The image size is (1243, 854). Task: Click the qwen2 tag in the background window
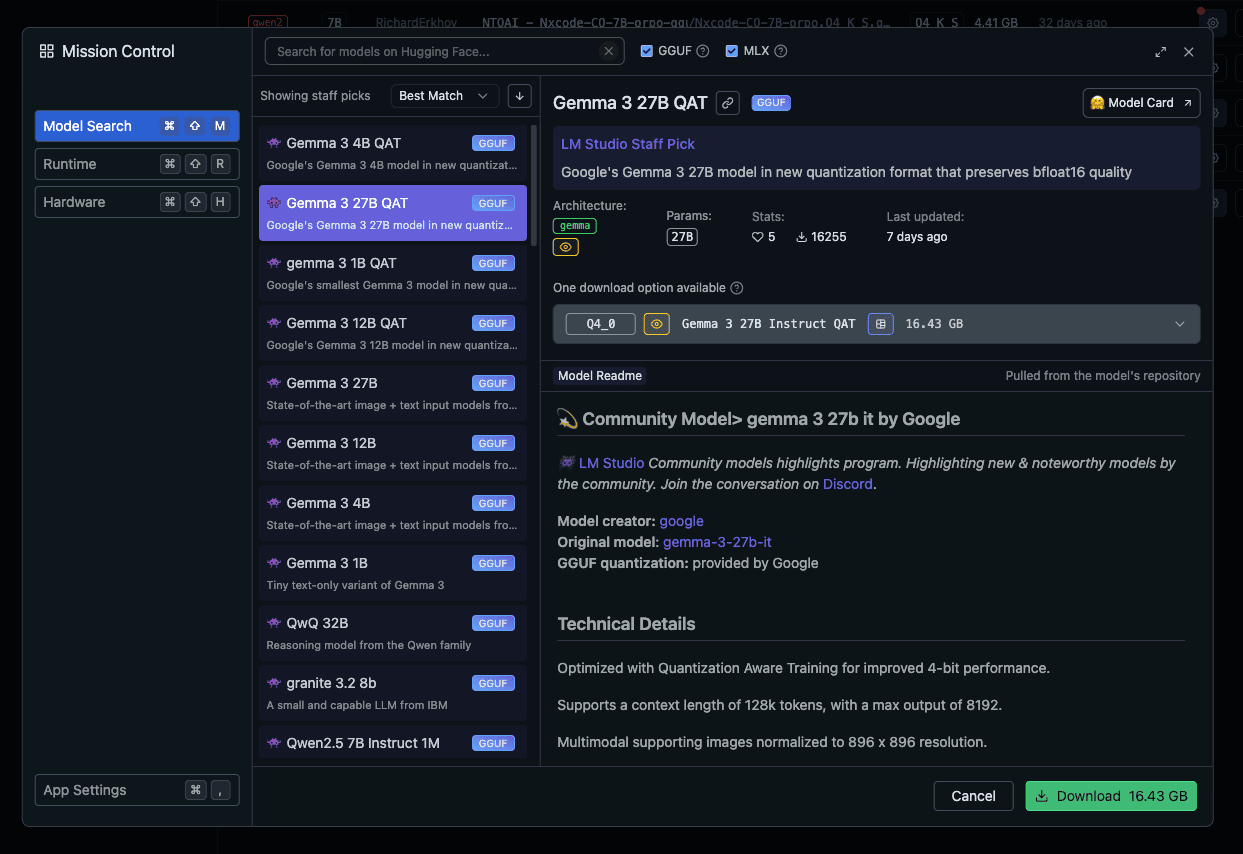pyautogui.click(x=268, y=21)
